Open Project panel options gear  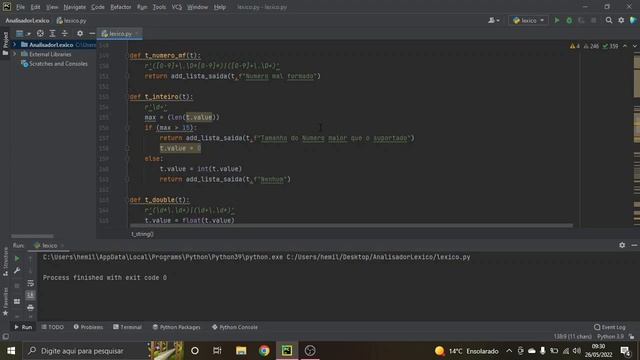click(80, 33)
